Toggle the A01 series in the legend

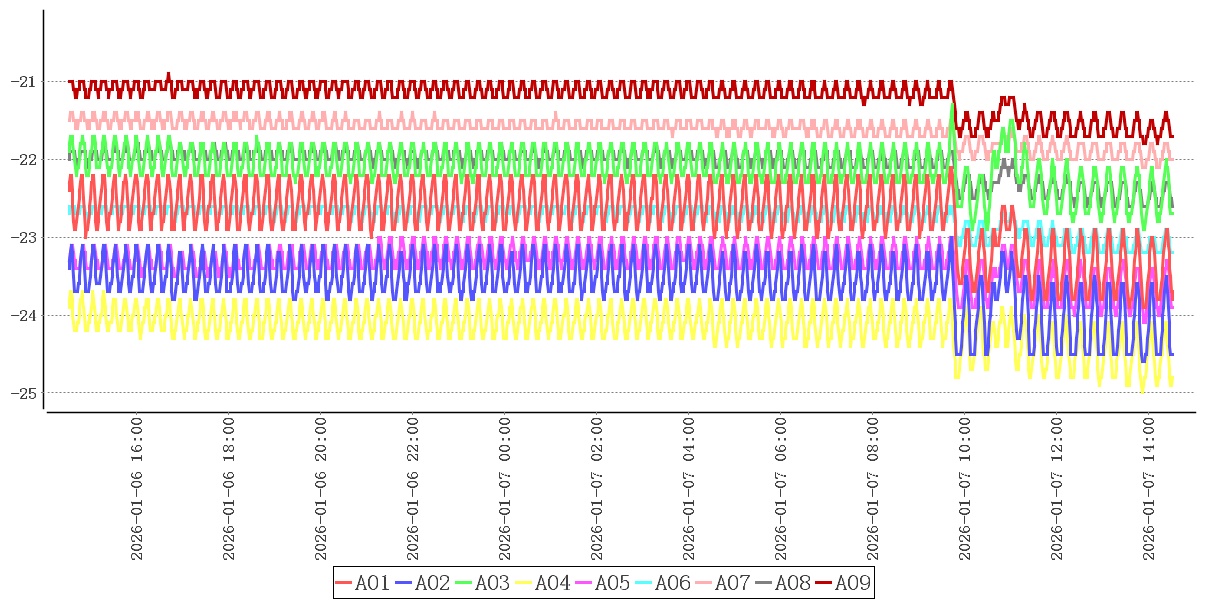pyautogui.click(x=363, y=583)
